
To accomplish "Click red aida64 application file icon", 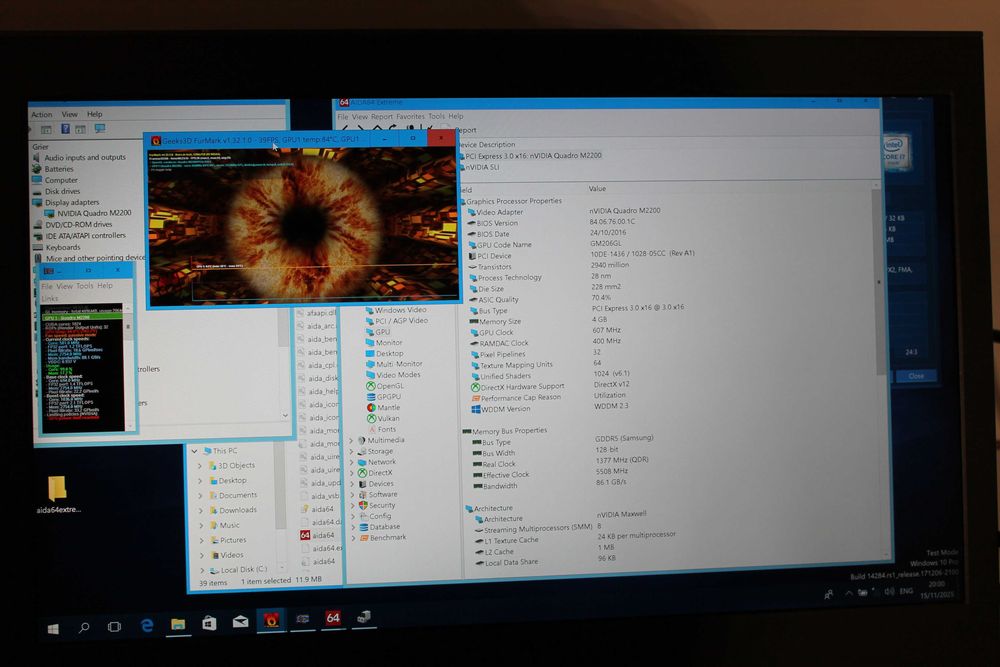I will (305, 535).
